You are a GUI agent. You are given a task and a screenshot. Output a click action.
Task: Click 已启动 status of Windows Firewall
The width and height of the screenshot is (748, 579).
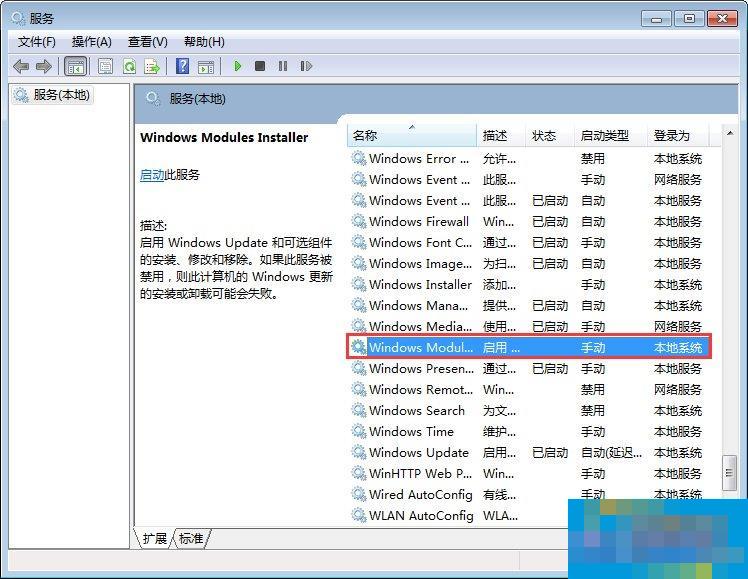(x=550, y=221)
